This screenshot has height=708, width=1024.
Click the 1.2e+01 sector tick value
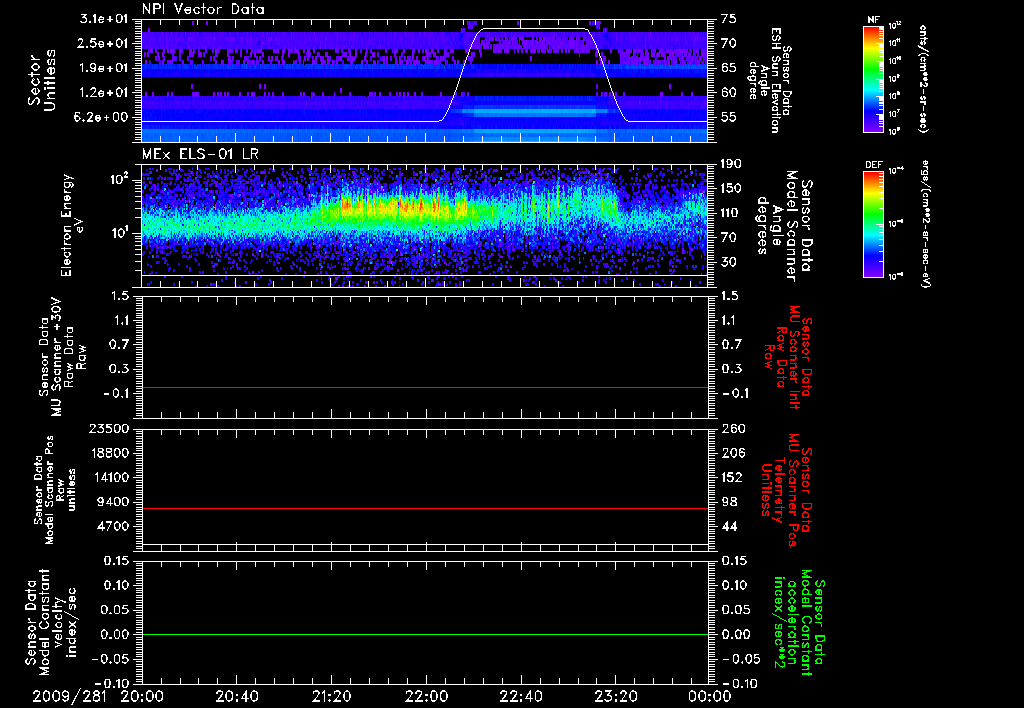point(104,93)
